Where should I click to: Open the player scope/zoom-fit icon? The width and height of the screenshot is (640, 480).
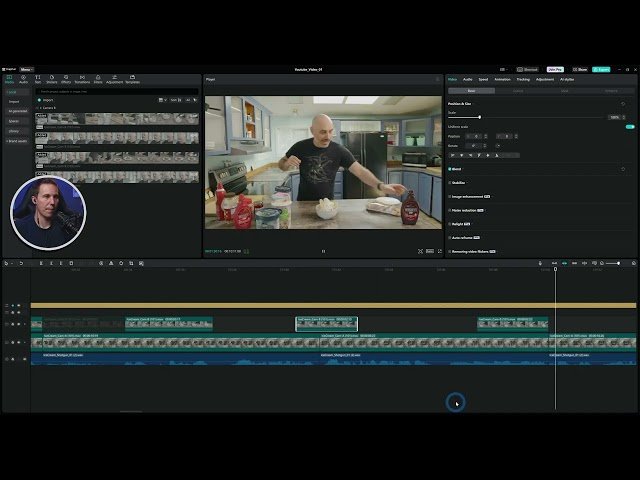[420, 251]
